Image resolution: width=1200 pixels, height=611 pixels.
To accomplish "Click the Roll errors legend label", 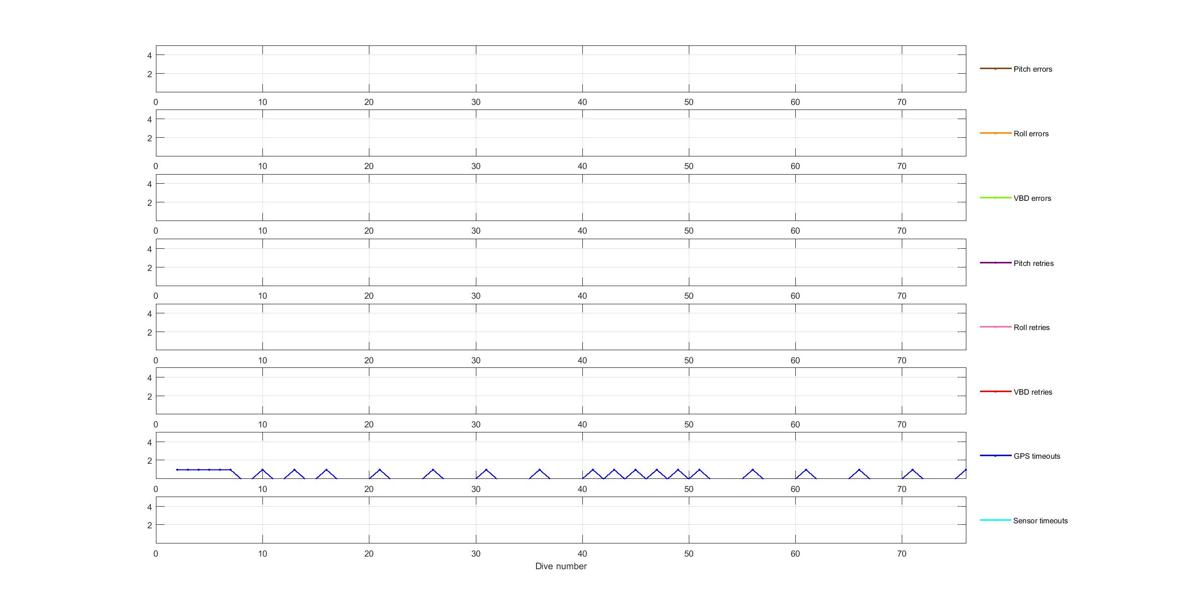I will (x=1031, y=133).
